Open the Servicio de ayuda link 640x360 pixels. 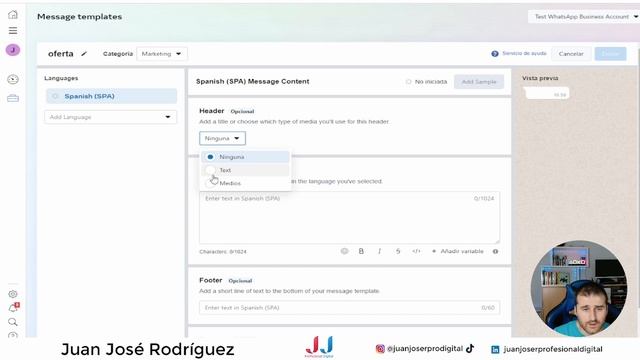coord(524,53)
